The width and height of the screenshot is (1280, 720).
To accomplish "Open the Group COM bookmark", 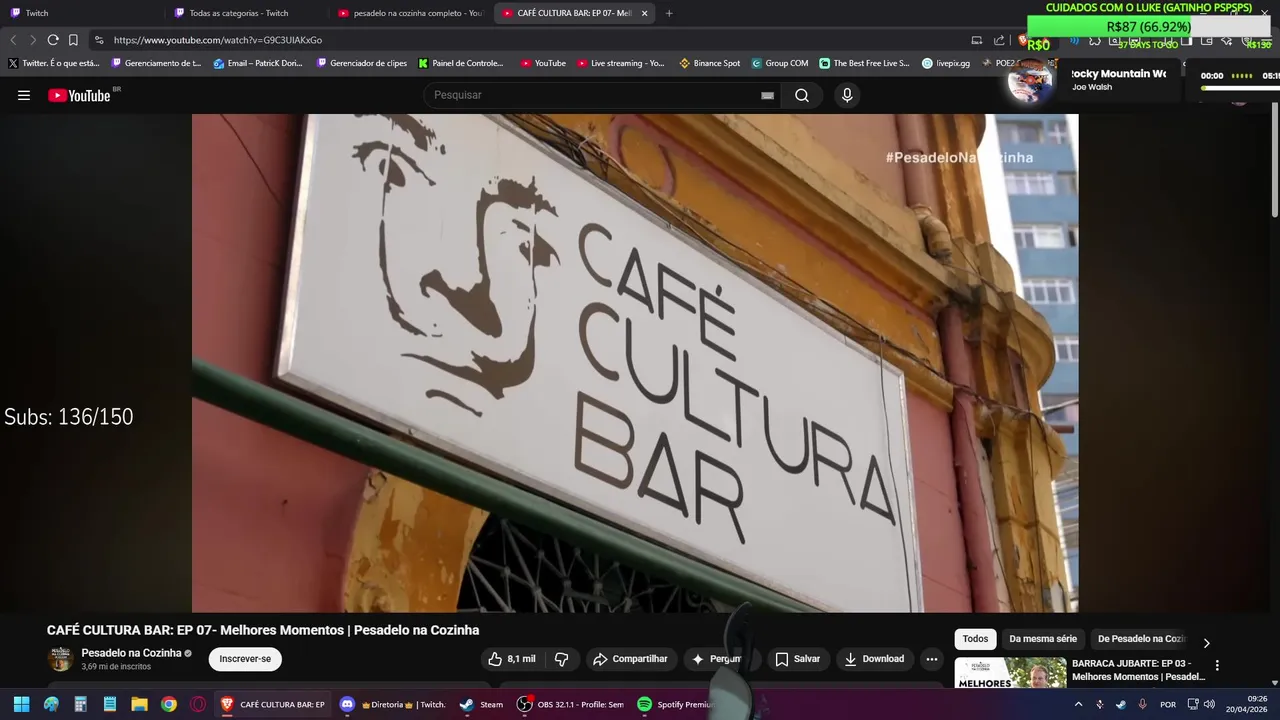I will click(780, 63).
